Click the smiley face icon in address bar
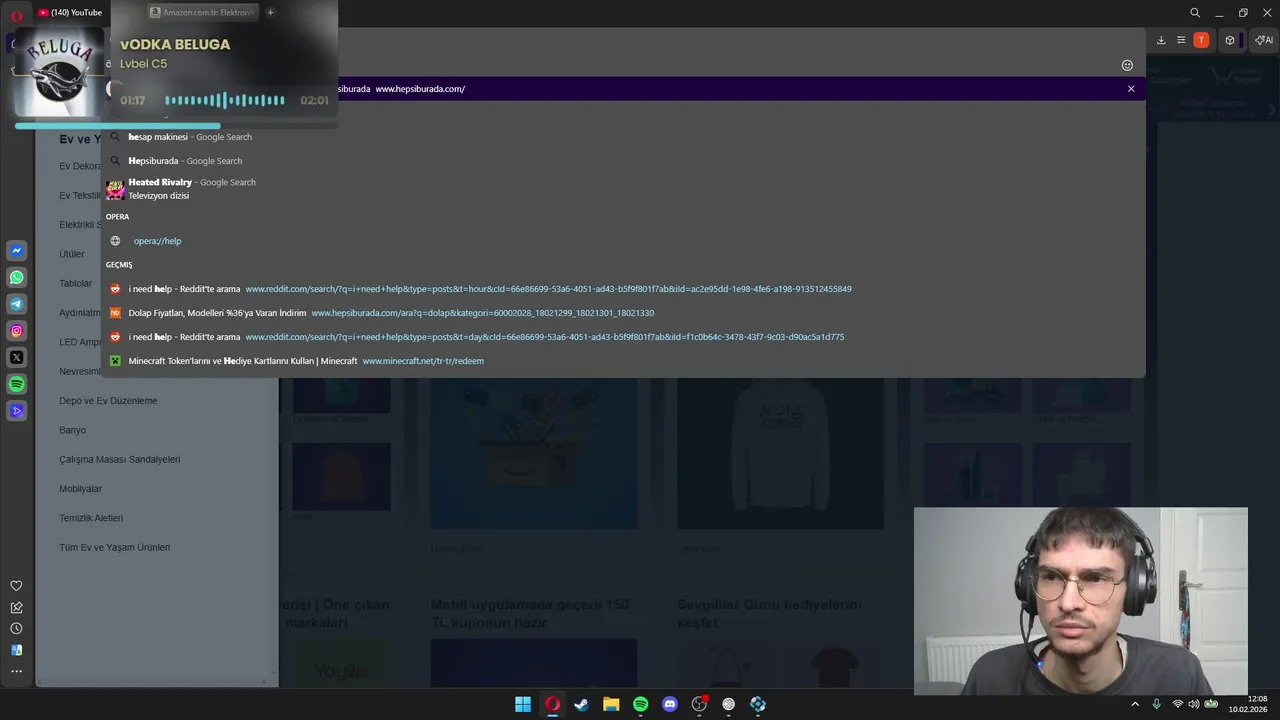 (x=1127, y=65)
